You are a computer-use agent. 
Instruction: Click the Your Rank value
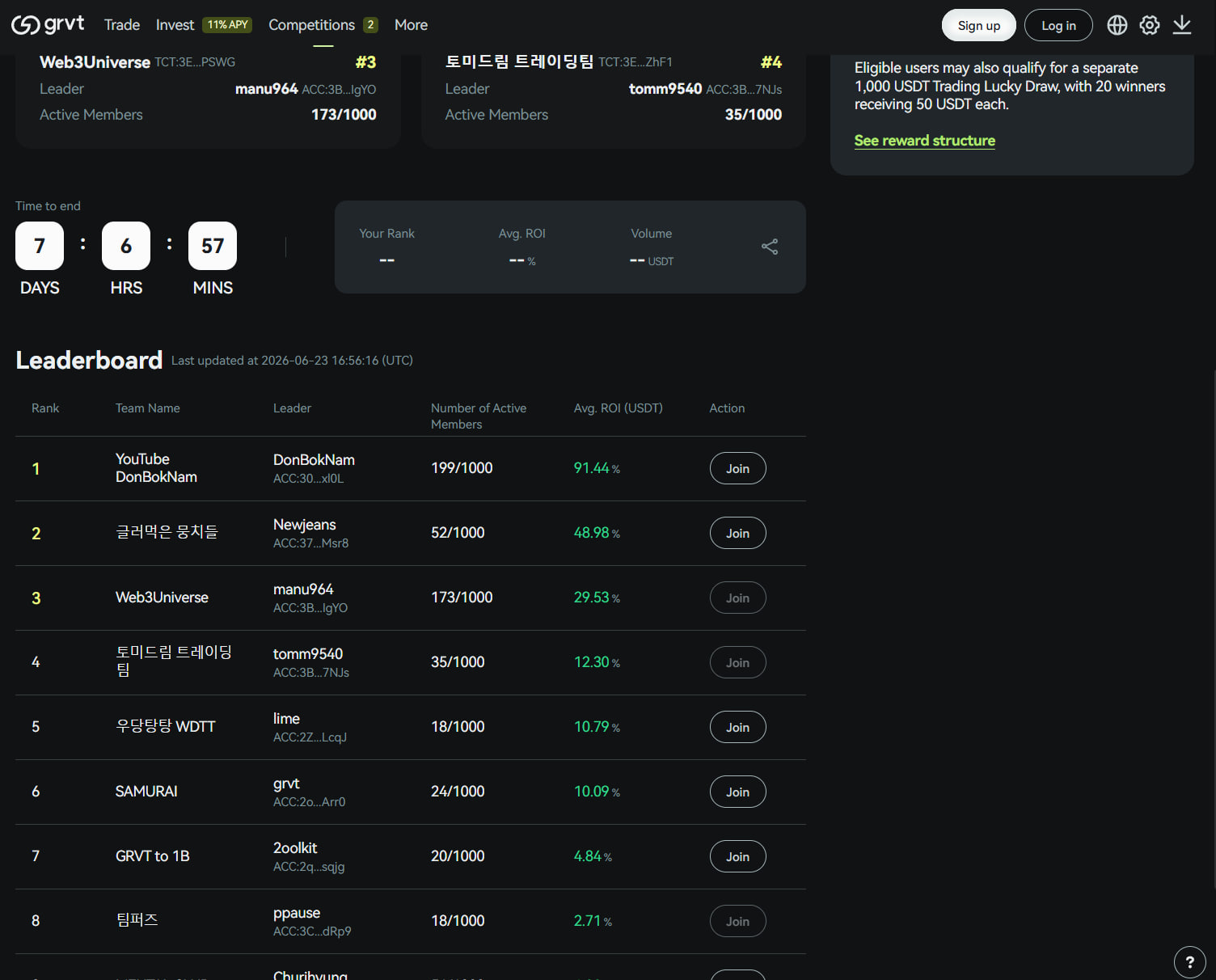coord(386,260)
